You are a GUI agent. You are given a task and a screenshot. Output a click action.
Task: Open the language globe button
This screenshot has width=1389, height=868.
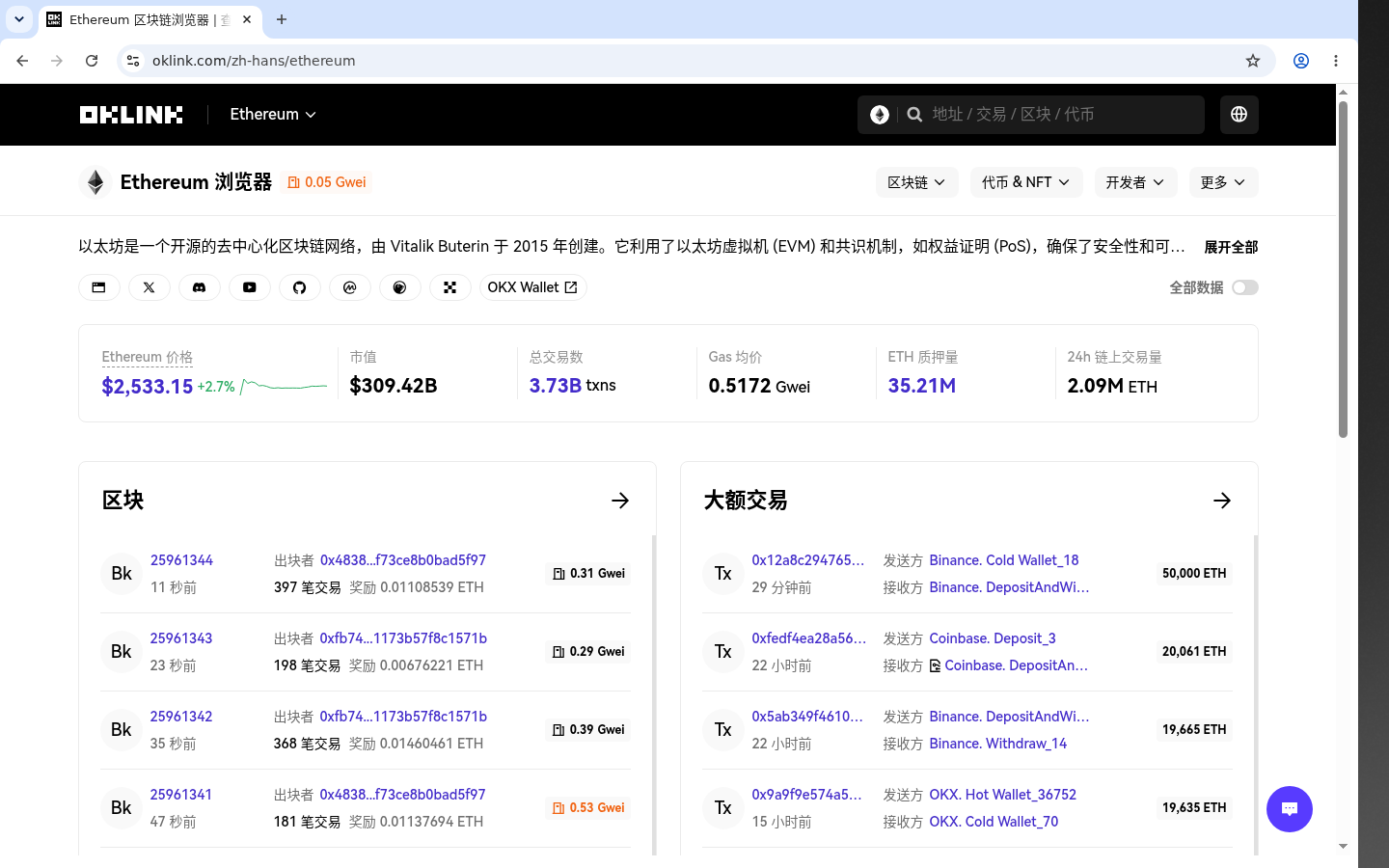[1239, 115]
